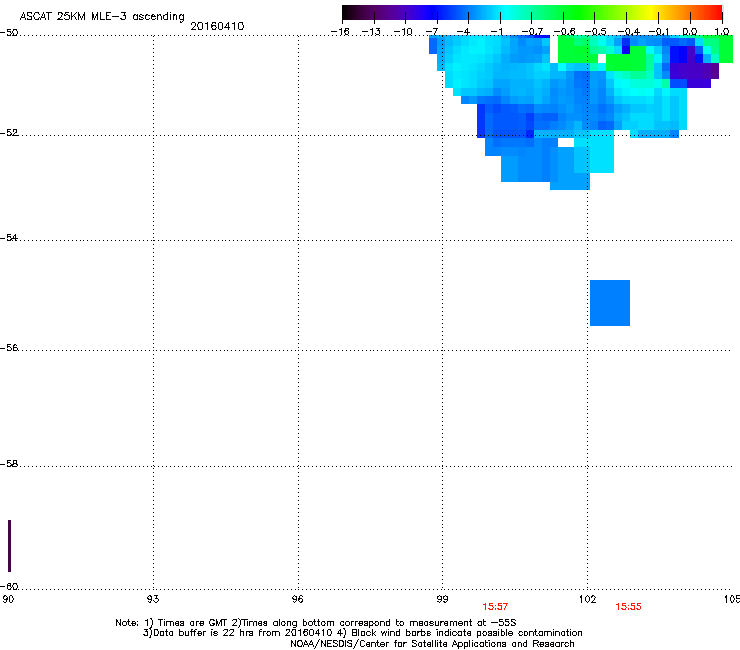Viewport: 740px width, 650px height.
Task: Click the longitude label '96'
Action: point(297,599)
